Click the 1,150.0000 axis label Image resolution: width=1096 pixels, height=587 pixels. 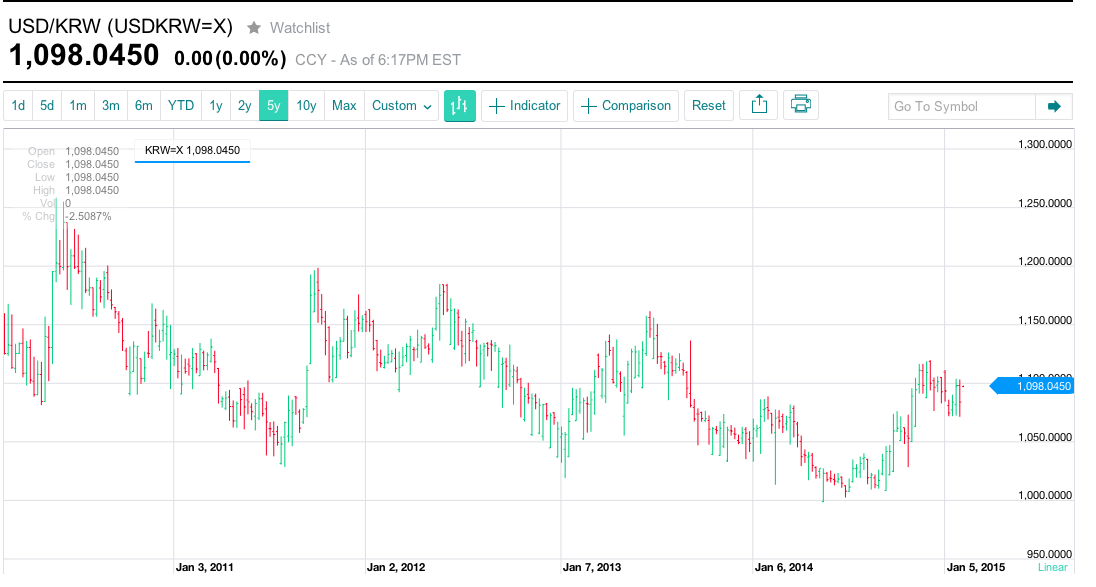pyautogui.click(x=1044, y=320)
